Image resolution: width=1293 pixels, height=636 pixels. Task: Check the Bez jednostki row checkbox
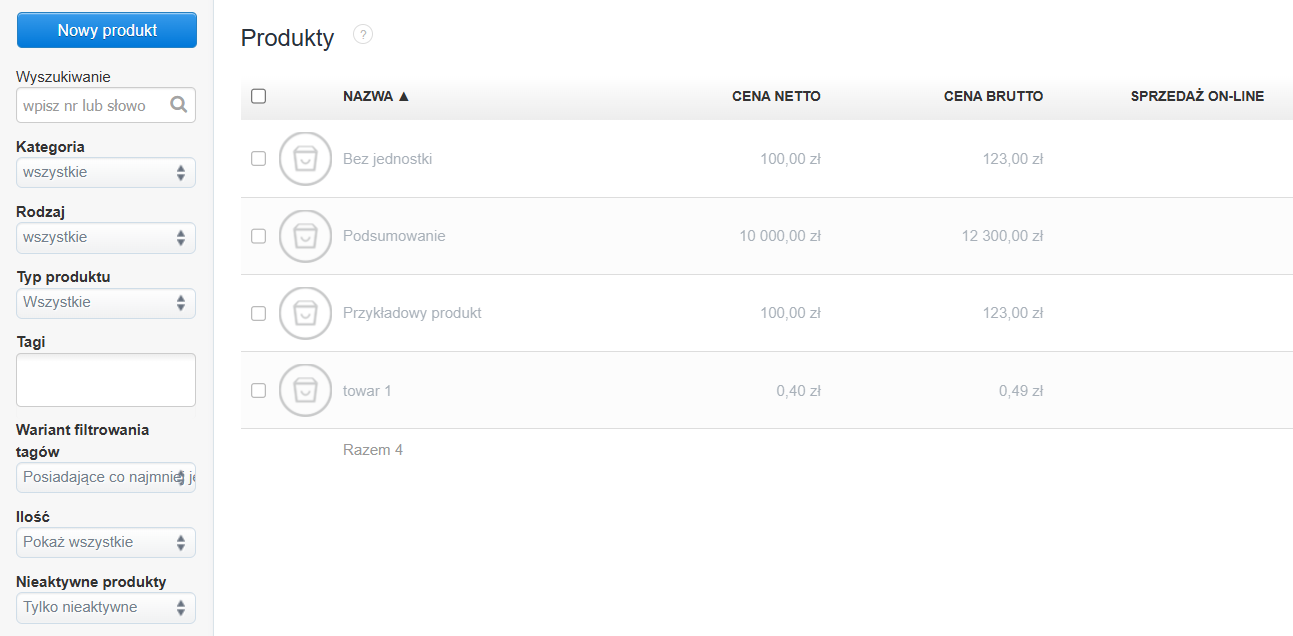point(259,158)
